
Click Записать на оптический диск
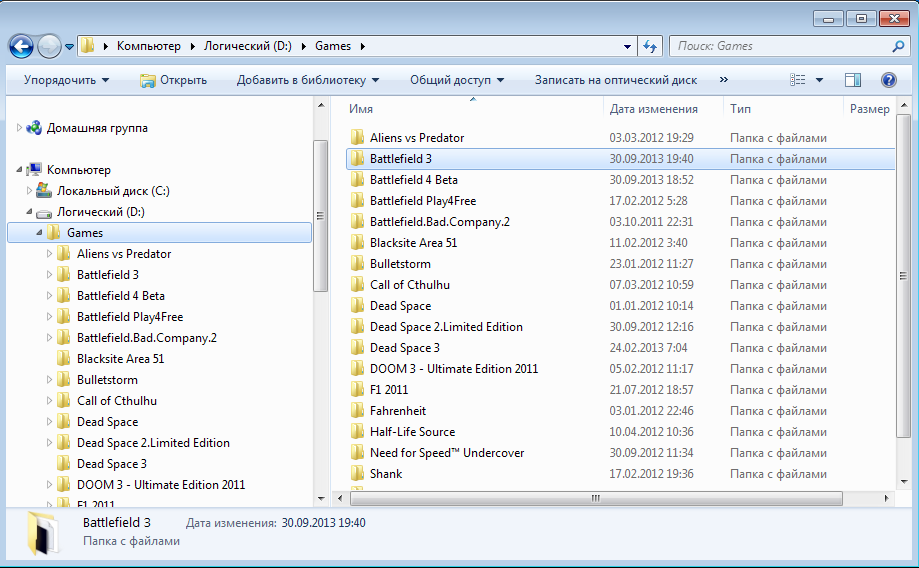tap(615, 80)
